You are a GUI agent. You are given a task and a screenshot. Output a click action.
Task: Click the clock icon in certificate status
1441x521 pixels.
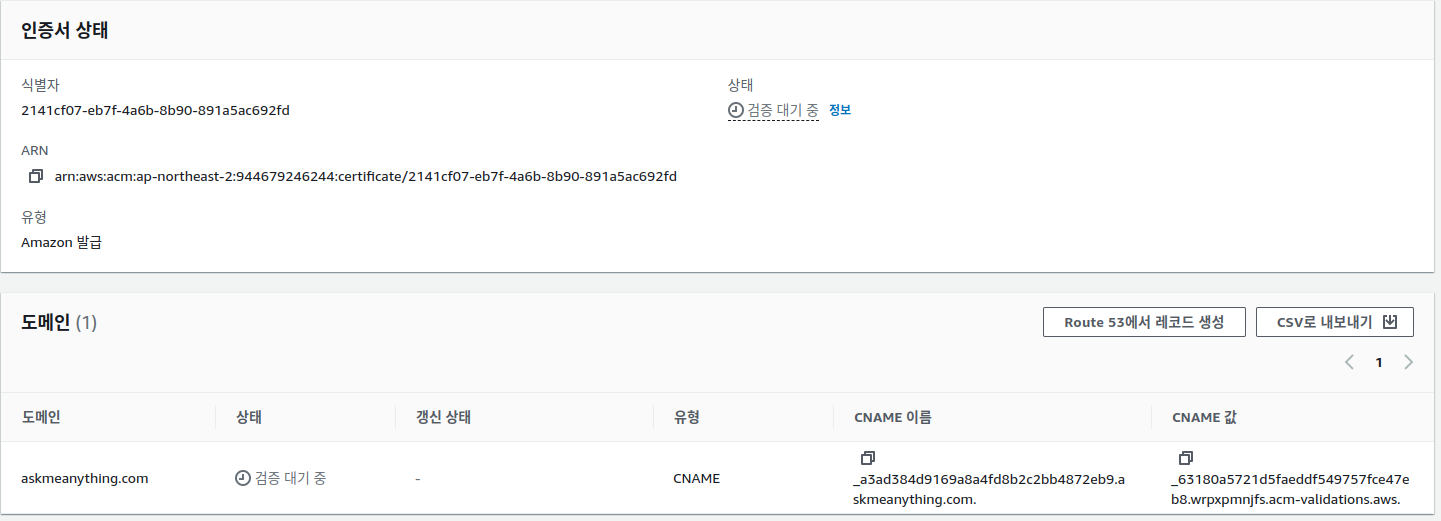(736, 110)
